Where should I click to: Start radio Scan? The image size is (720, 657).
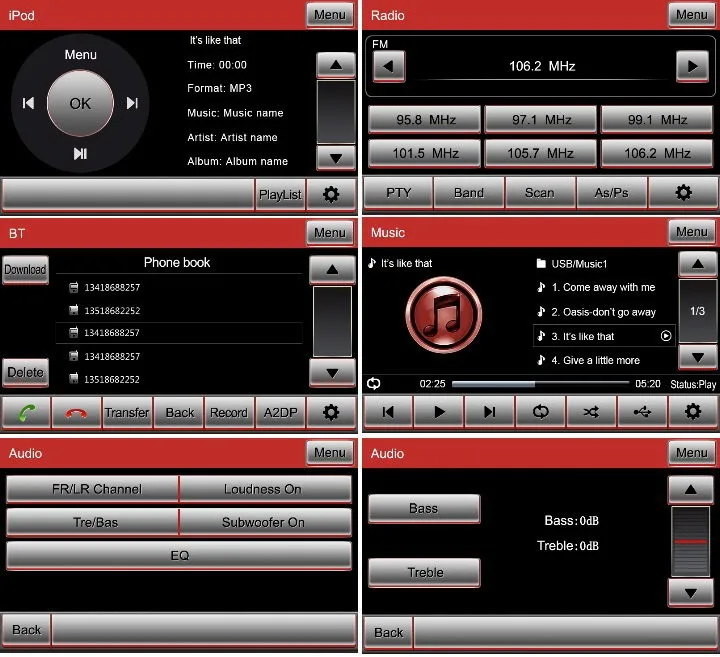click(540, 193)
